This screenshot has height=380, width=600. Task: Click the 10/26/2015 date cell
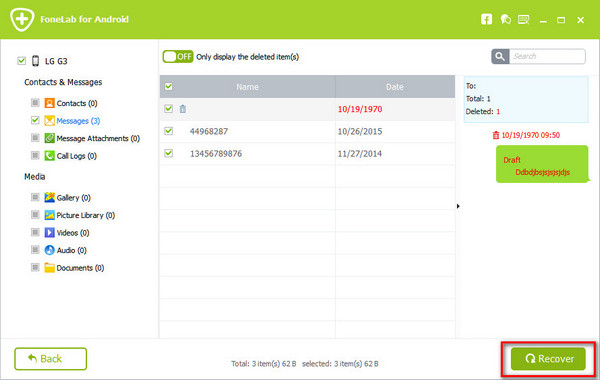point(360,132)
